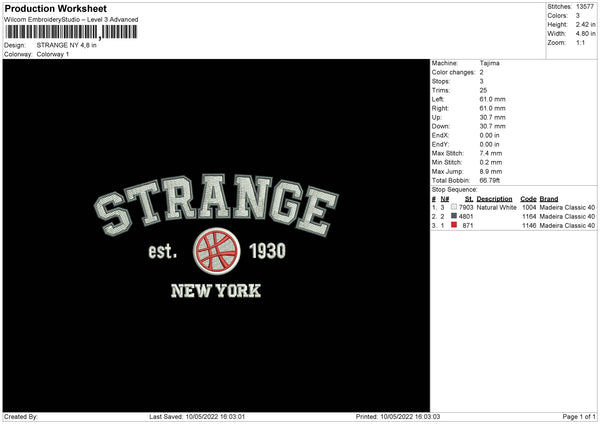Viewport: 600px width, 424px height.
Task: Click the design name 'STRANGE NY 4,8 in'
Action: click(x=67, y=45)
